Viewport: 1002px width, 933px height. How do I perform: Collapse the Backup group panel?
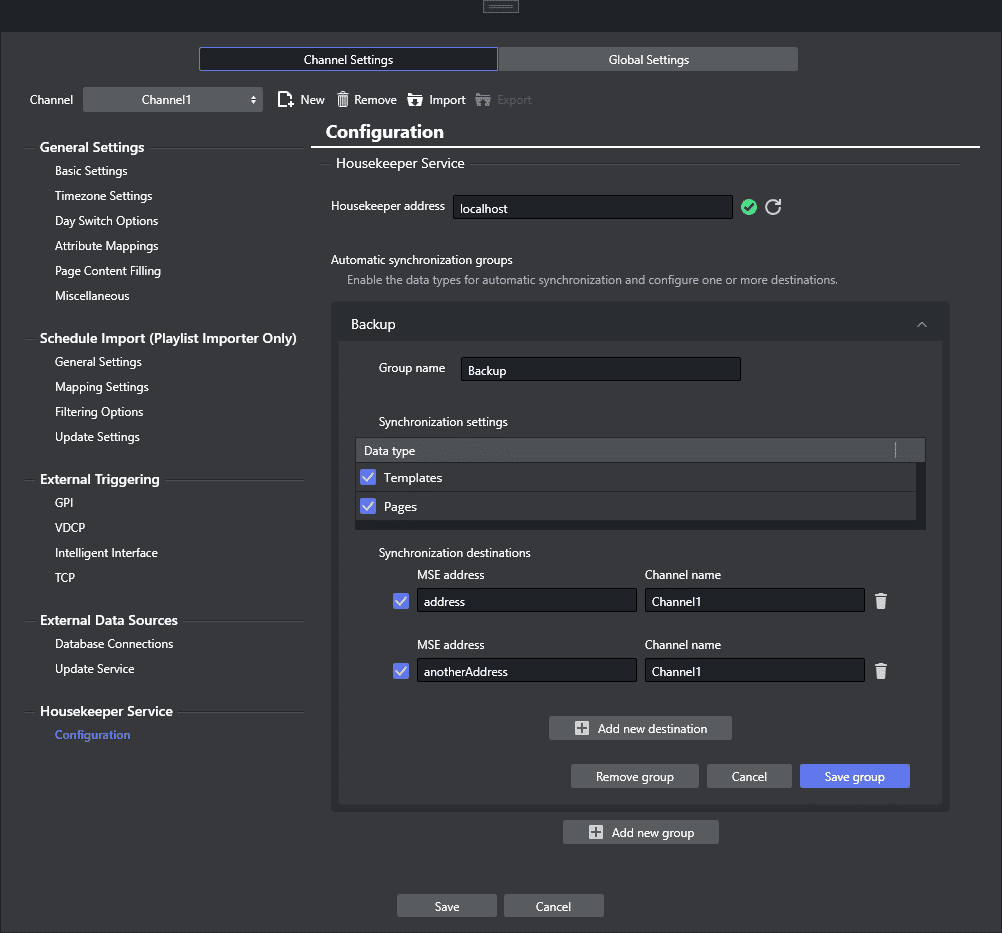coord(922,325)
